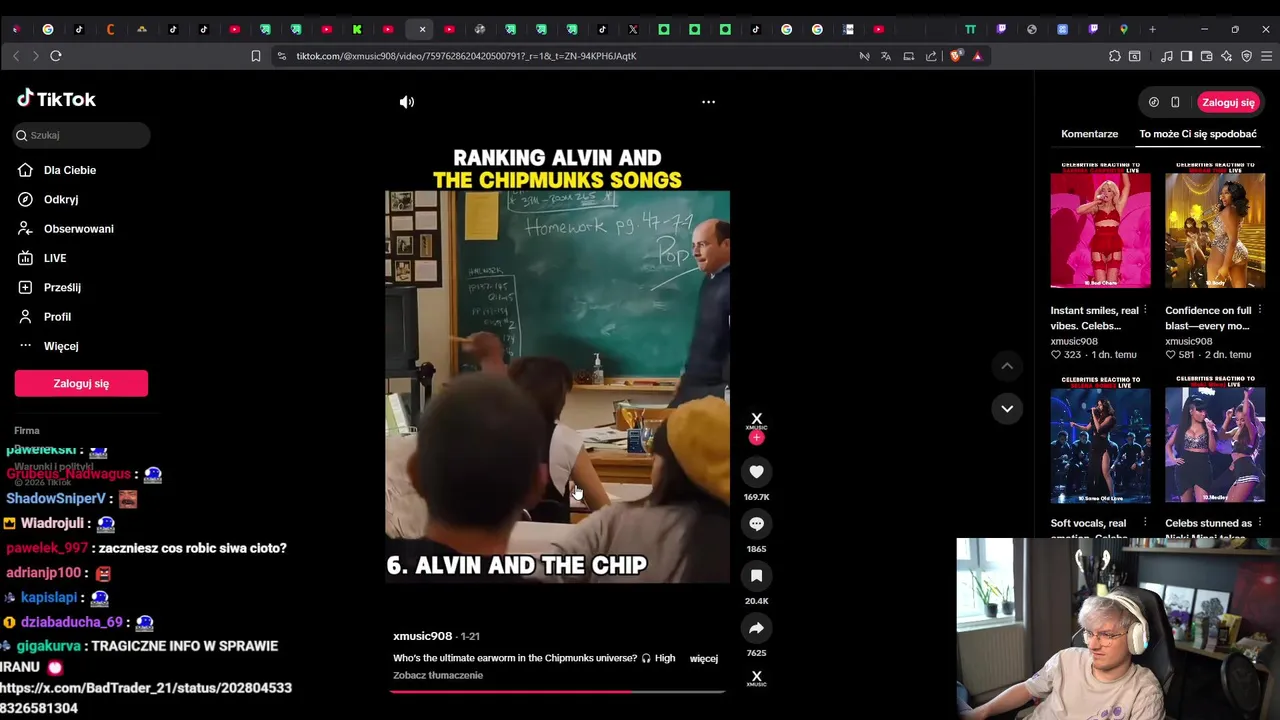Share the video with arrow icon
The width and height of the screenshot is (1280, 720).
756,628
